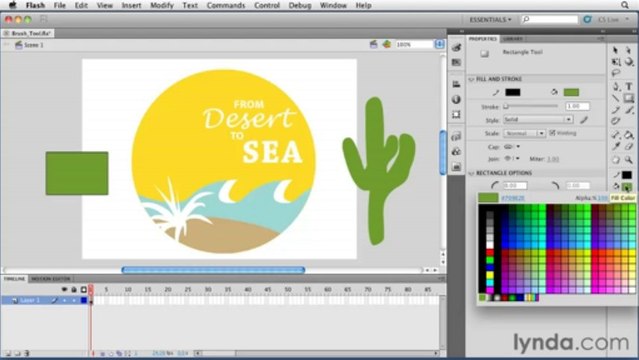This screenshot has height=360, width=639.
Task: Select the Rectangle tool in the toolbox
Action: (x=629, y=98)
